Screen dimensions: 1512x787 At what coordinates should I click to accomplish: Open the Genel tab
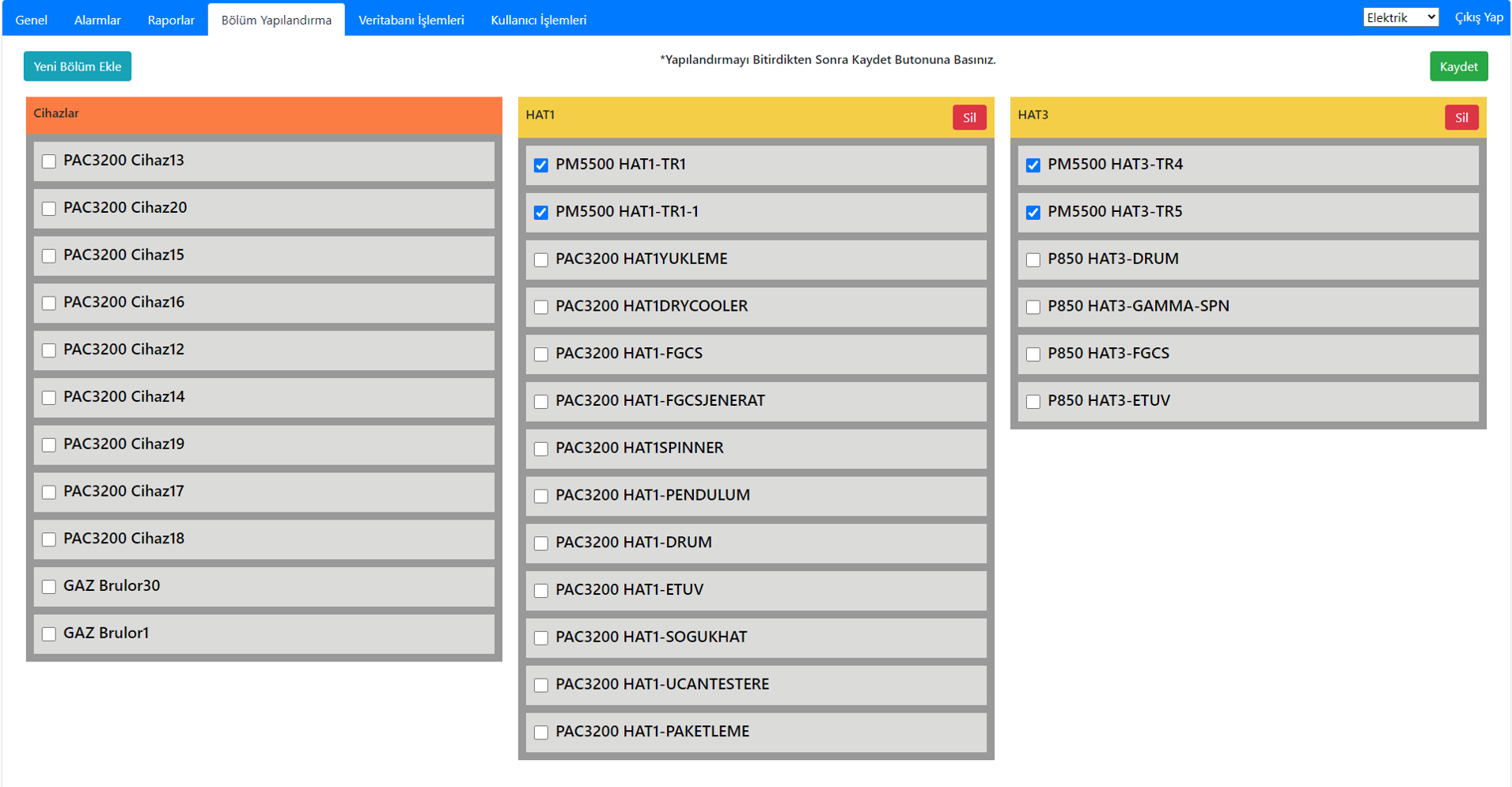coord(32,20)
